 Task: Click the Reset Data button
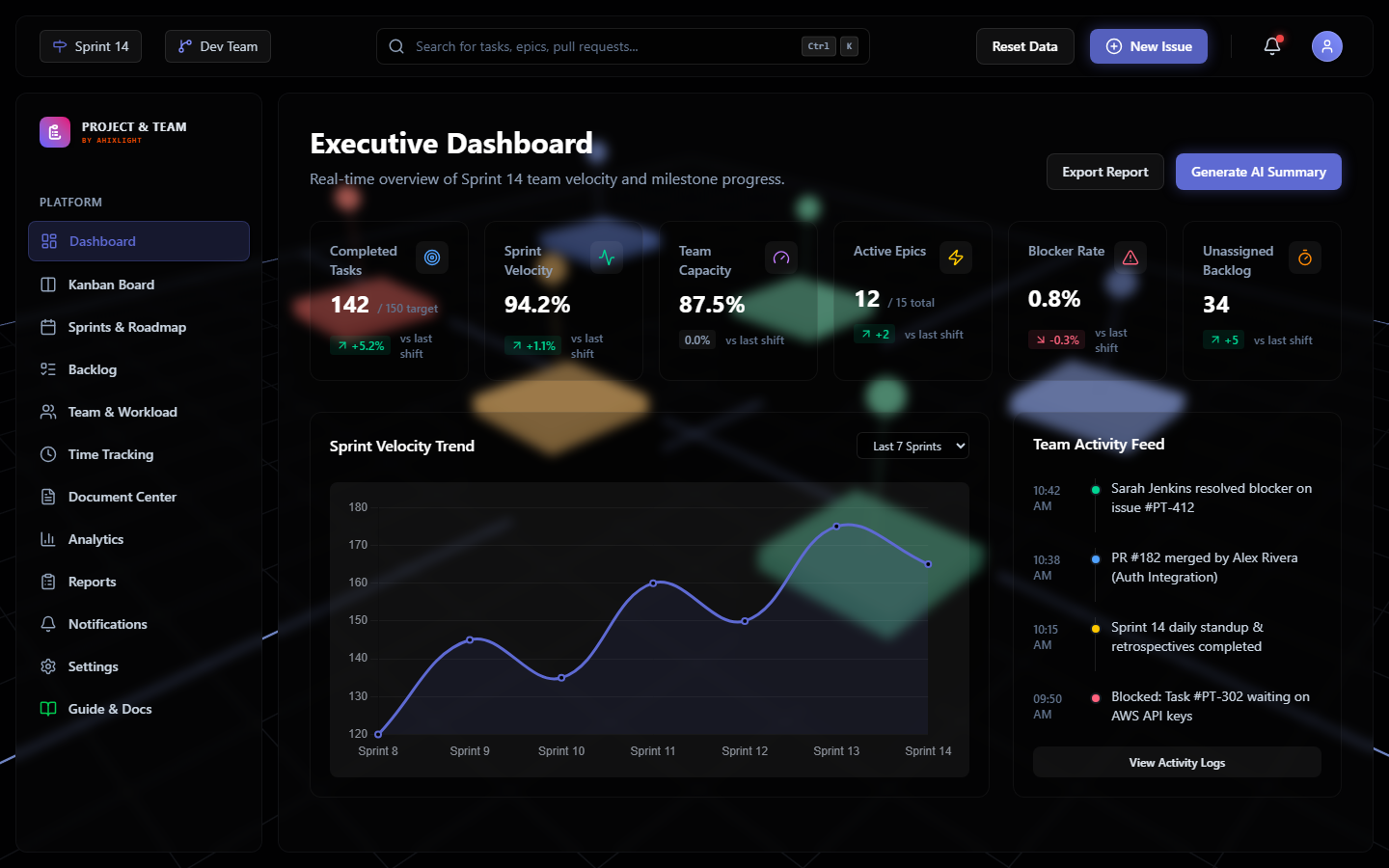tap(1024, 46)
